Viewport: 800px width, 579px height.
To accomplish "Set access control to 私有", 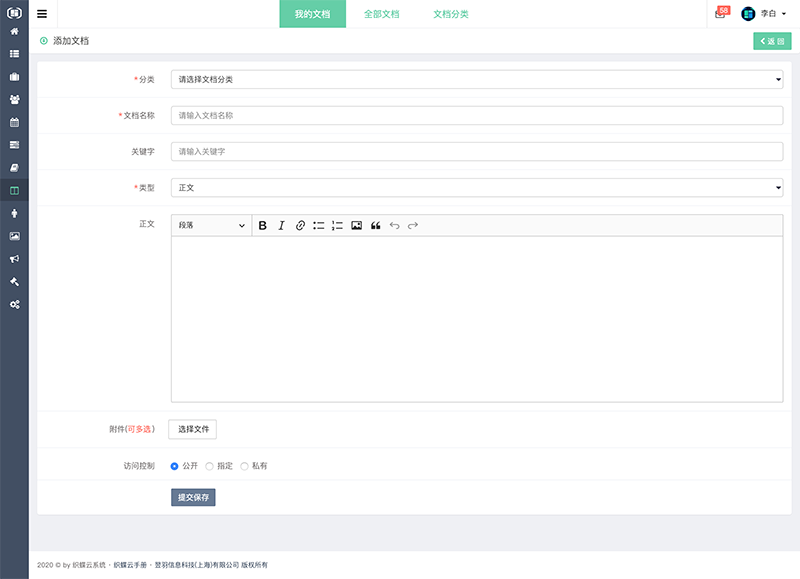I will click(x=245, y=466).
